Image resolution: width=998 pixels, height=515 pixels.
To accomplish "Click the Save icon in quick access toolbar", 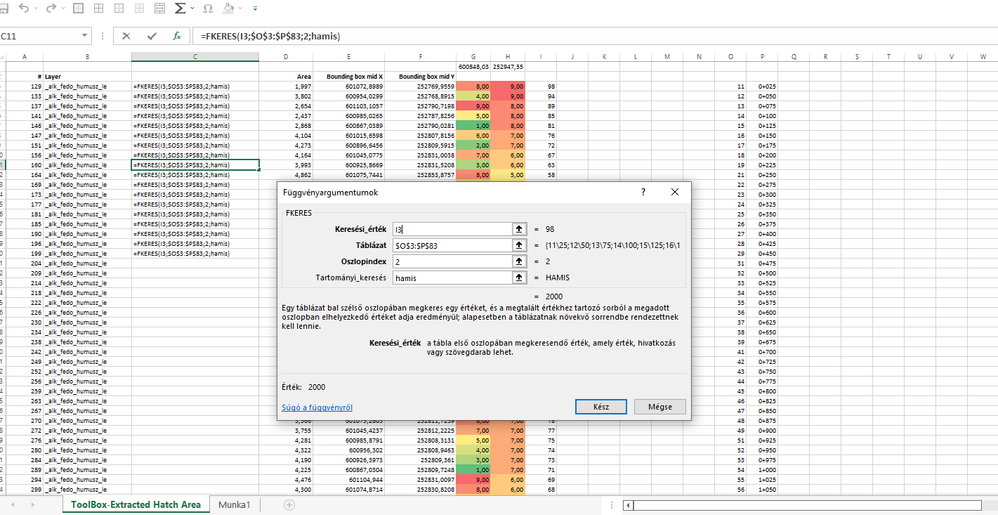I will 3,8.
